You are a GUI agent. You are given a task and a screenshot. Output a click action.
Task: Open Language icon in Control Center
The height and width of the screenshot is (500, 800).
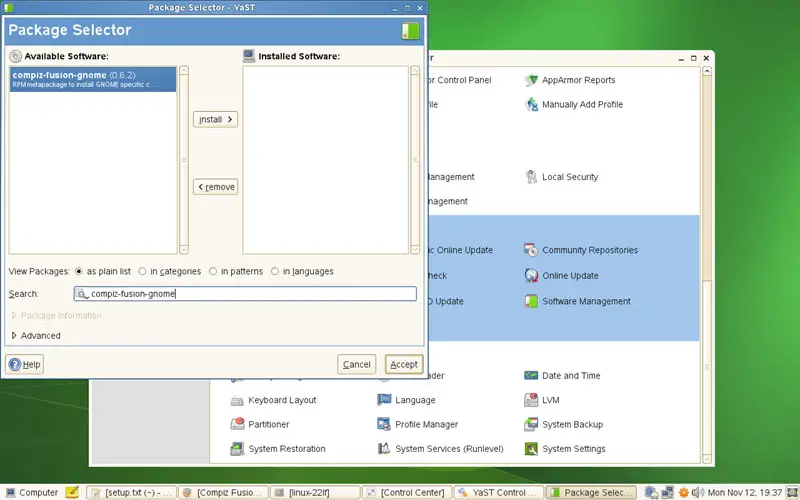[x=384, y=400]
